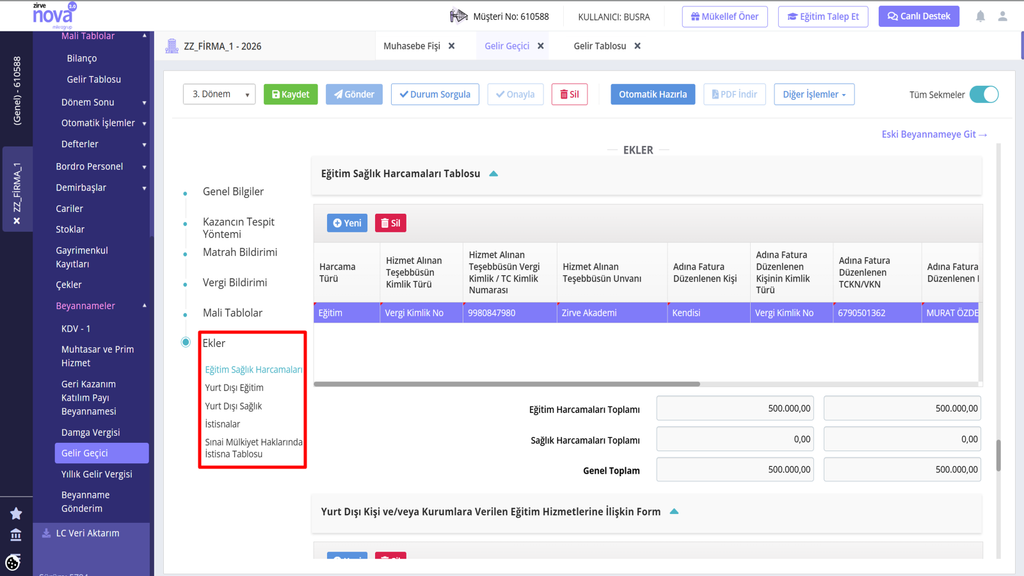
Task: Click the Zirve Nova logo
Action: (54, 14)
